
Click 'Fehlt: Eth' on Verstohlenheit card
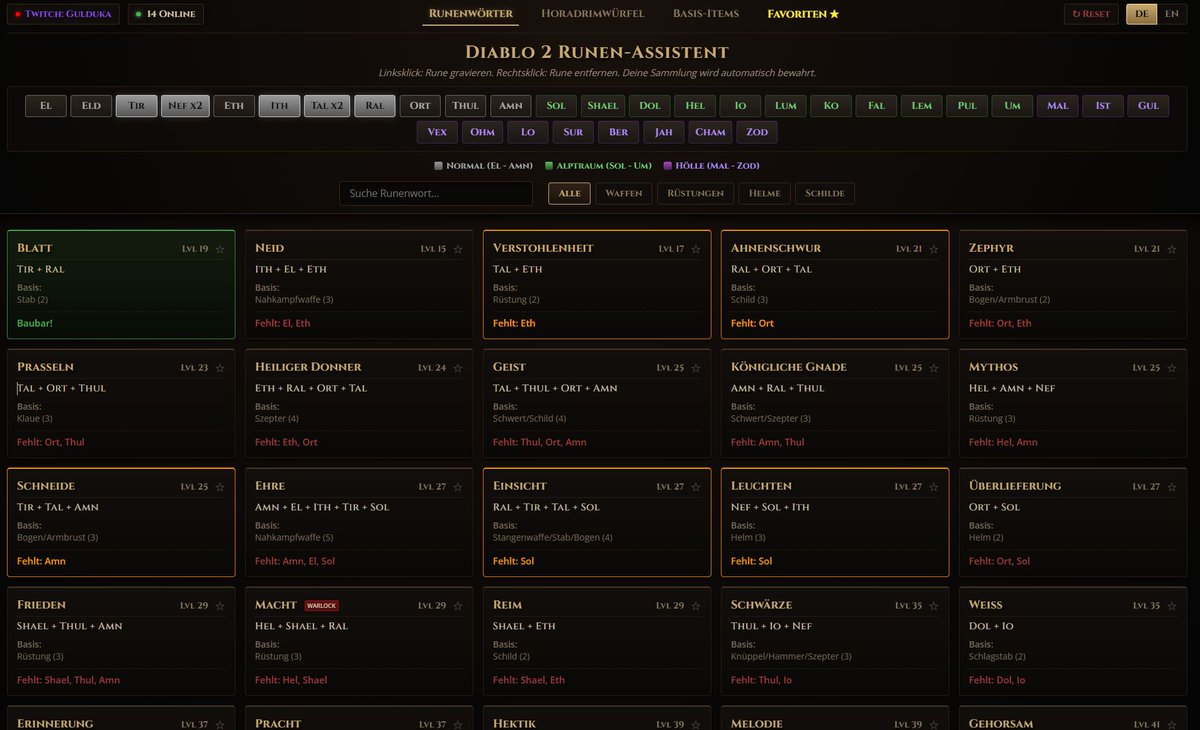(x=514, y=323)
